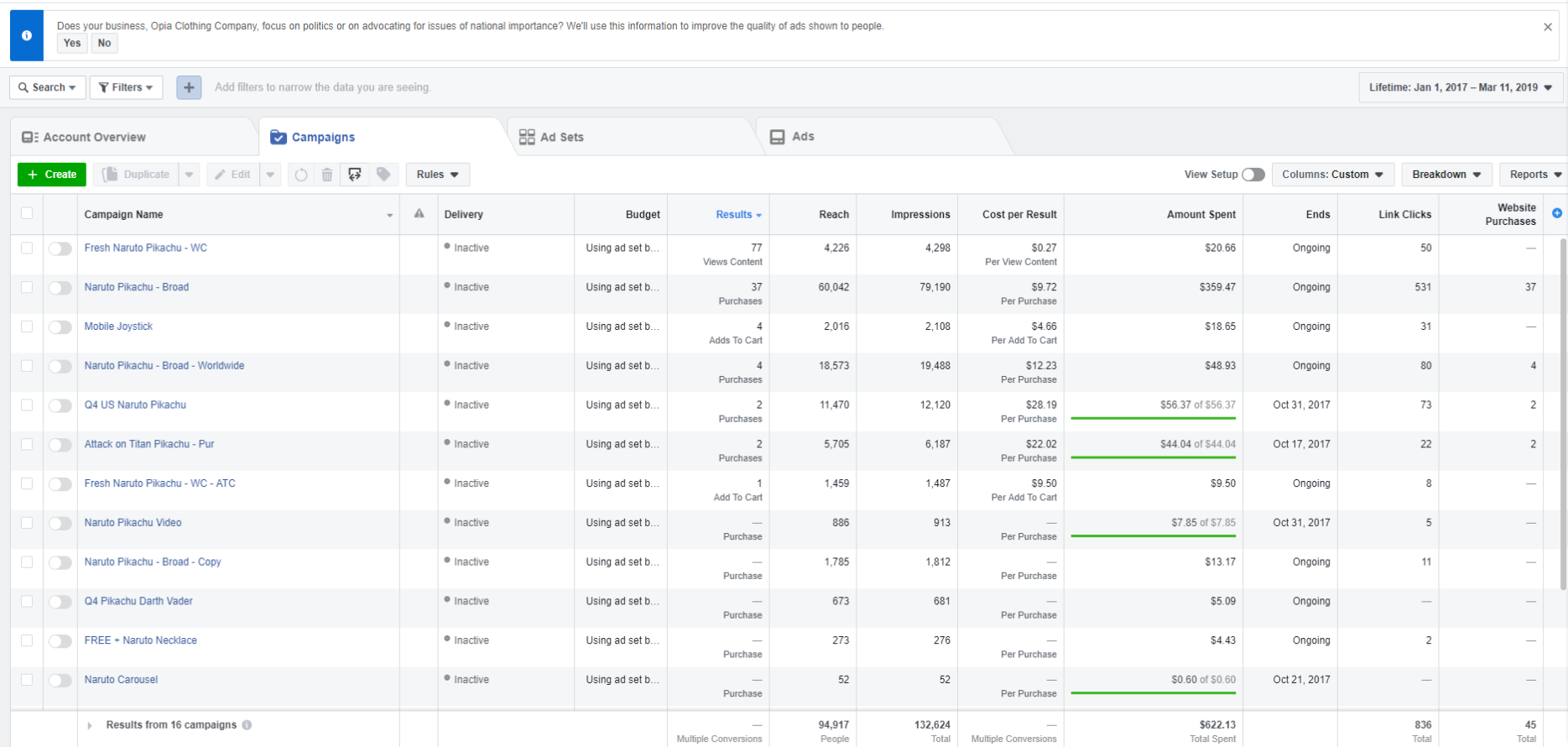The width and height of the screenshot is (1568, 747).
Task: Open the date range Lifetime dropdown
Action: (1461, 87)
